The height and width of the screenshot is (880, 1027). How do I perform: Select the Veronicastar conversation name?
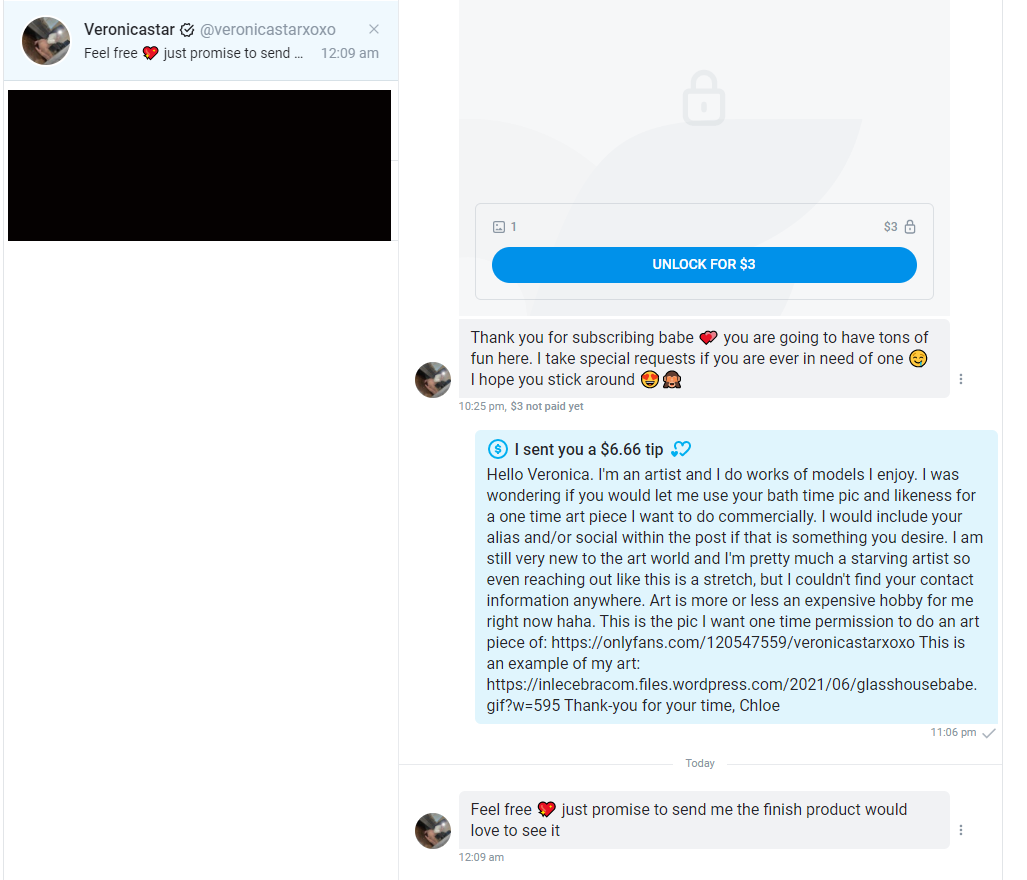coord(129,30)
